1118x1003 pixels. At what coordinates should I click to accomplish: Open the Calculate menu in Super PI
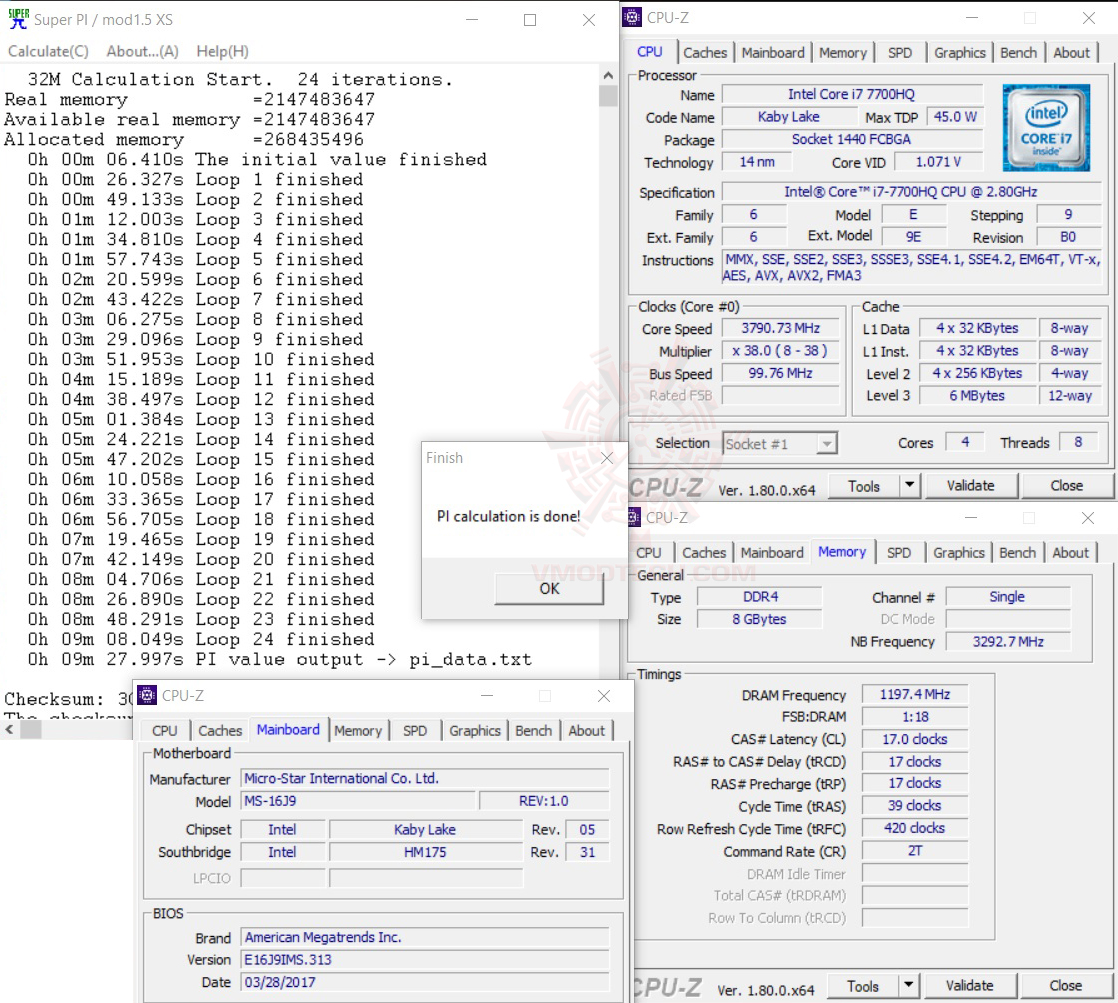point(47,51)
